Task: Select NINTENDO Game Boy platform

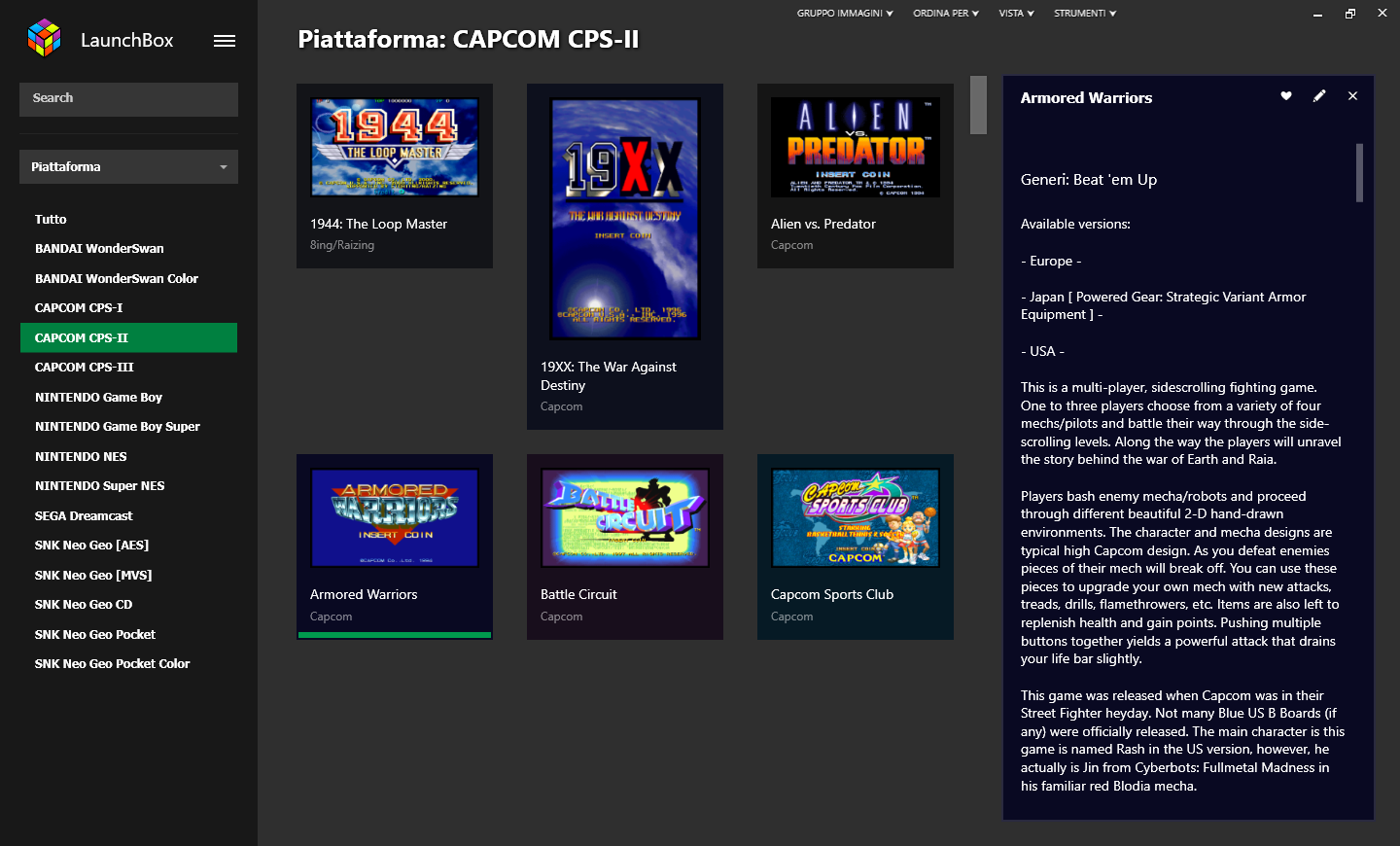Action: pos(128,398)
